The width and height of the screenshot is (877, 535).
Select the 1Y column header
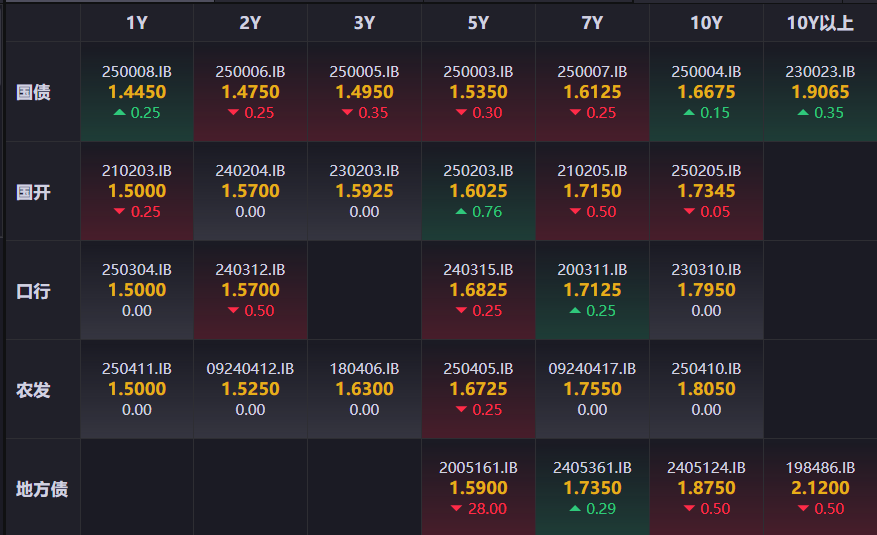[137, 23]
